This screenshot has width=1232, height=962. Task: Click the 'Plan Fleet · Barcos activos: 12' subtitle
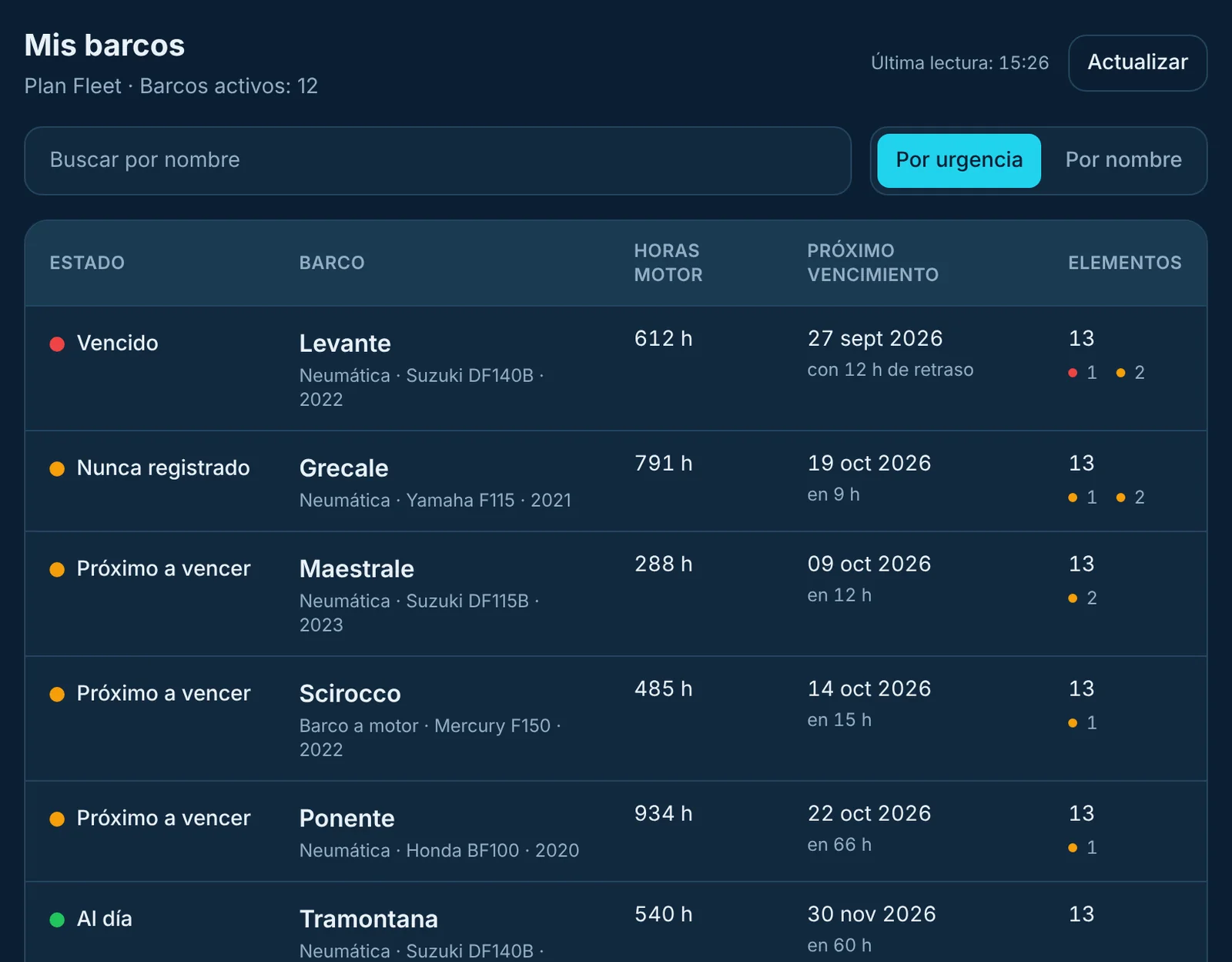pyautogui.click(x=171, y=86)
